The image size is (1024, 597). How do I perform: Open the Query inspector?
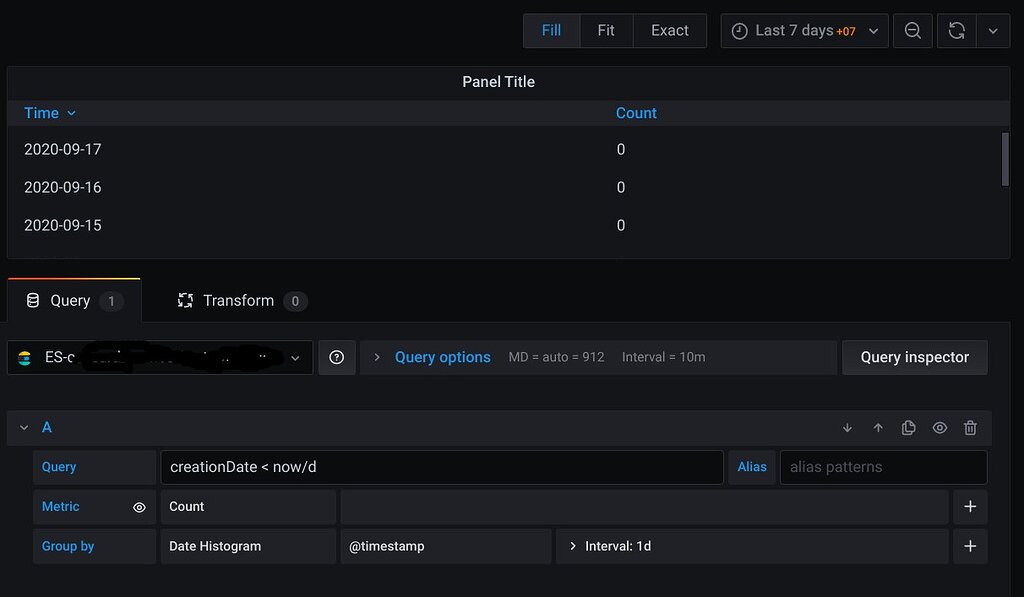click(913, 357)
